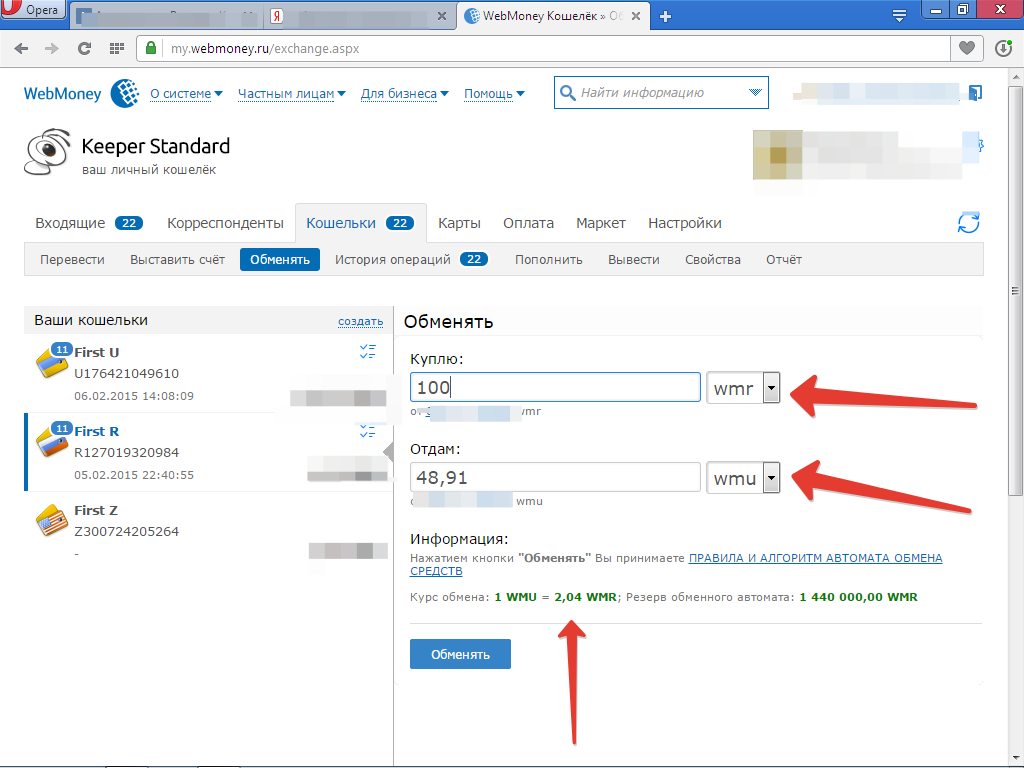Click Пополнить in the submenu
This screenshot has height=768, width=1024.
(549, 260)
